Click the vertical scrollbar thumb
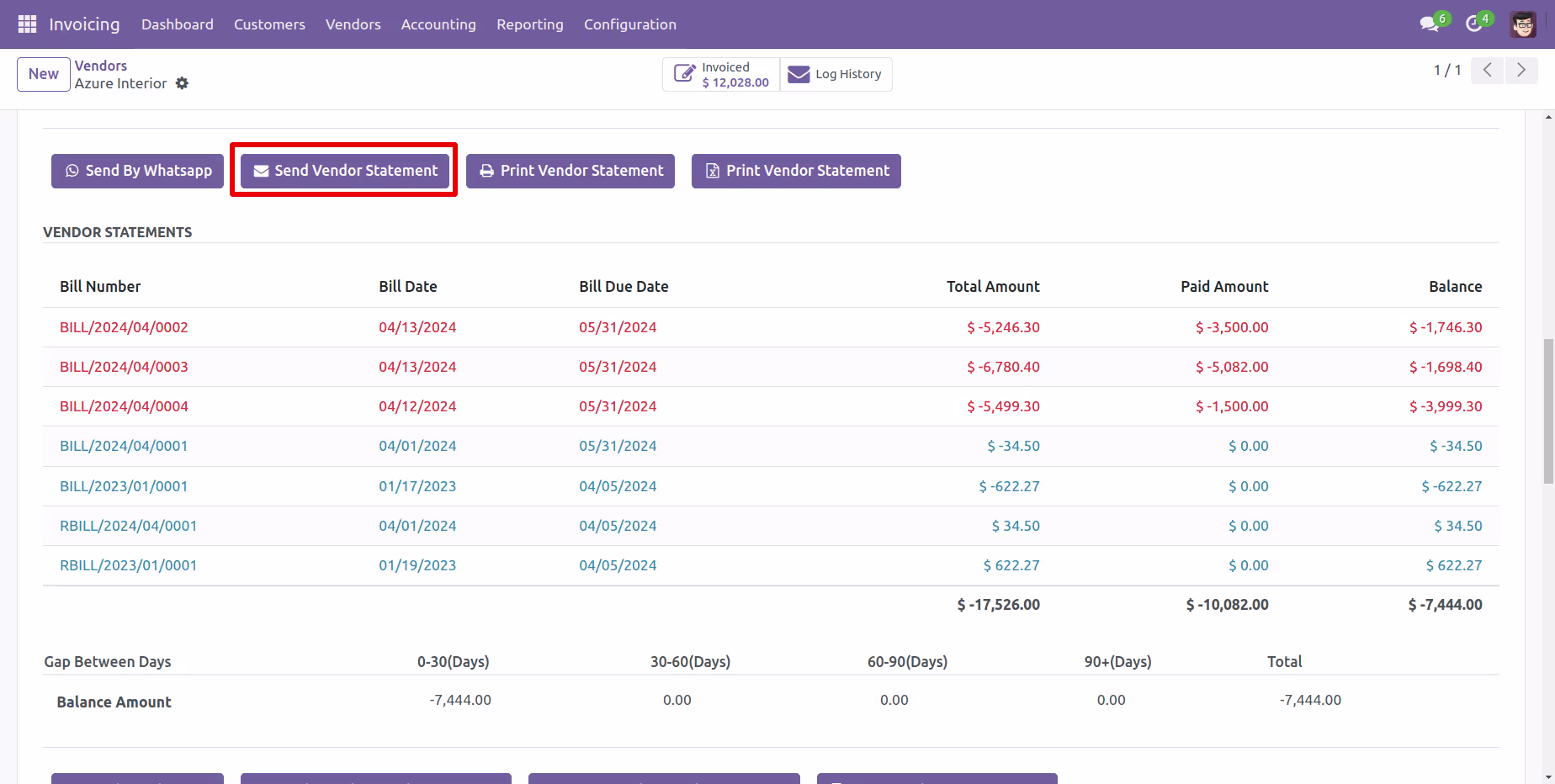The height and width of the screenshot is (784, 1555). tap(1548, 411)
